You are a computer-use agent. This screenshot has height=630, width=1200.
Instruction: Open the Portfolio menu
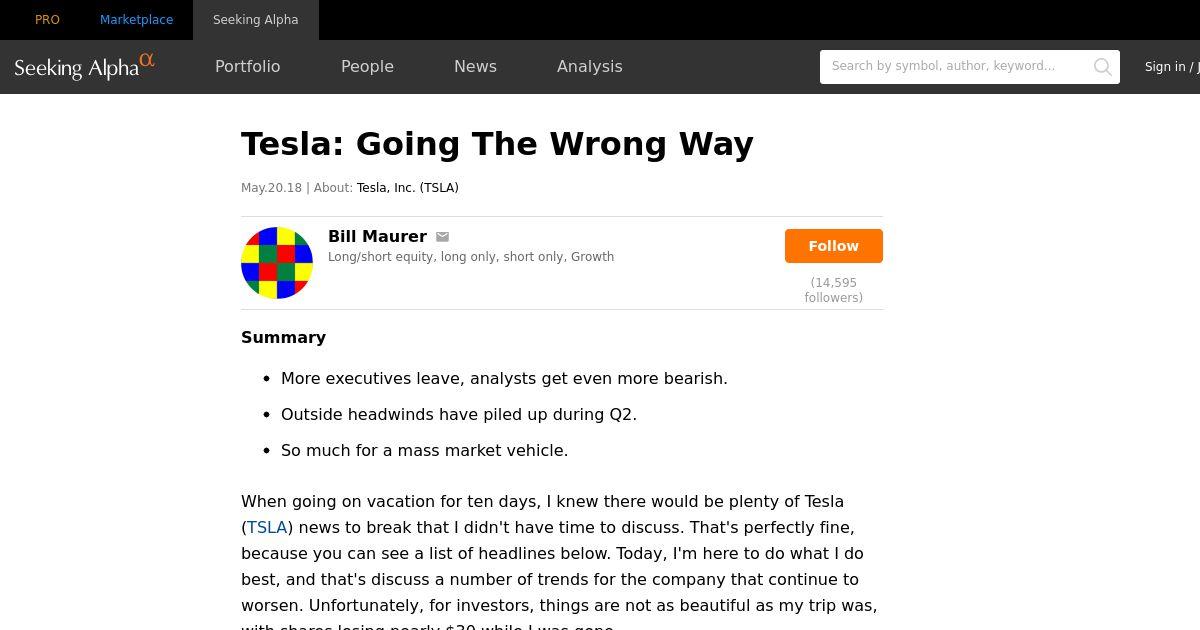point(248,66)
